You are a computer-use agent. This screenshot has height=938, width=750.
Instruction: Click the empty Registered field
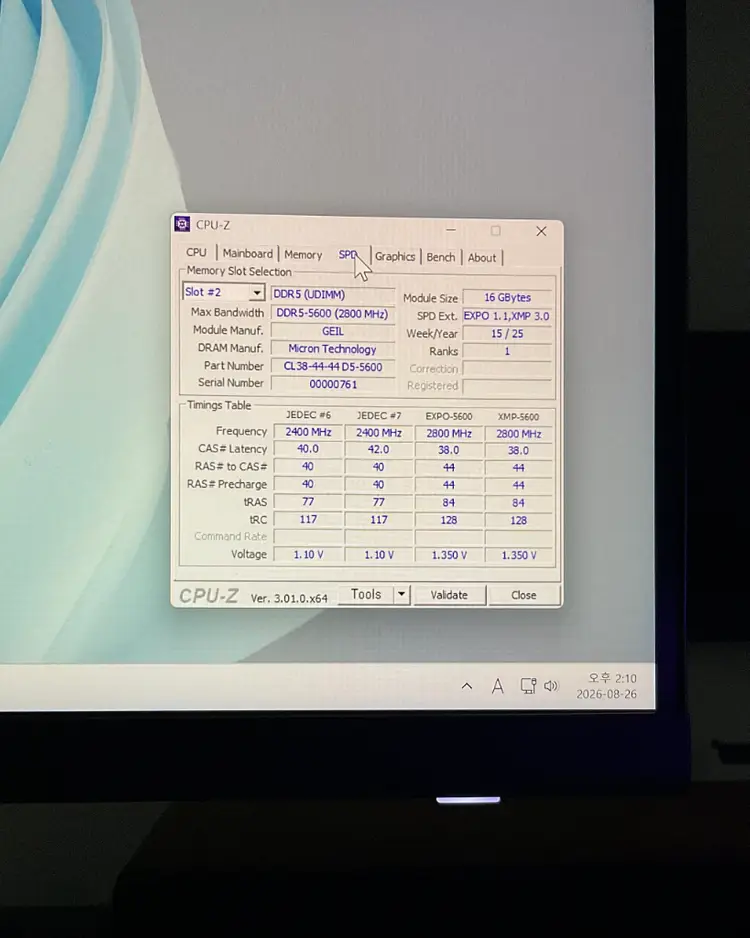click(507, 386)
